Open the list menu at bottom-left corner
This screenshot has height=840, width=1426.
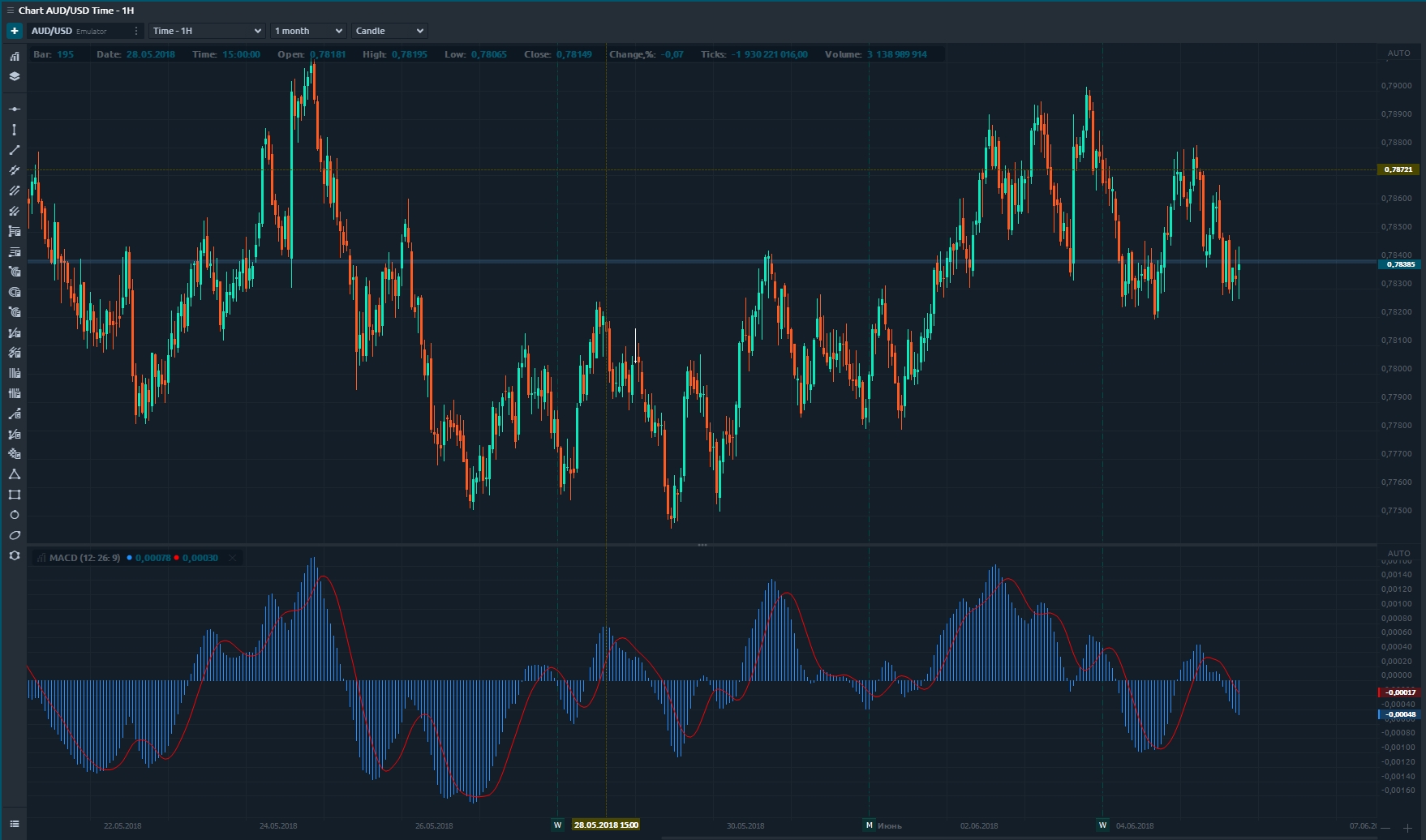pos(15,824)
